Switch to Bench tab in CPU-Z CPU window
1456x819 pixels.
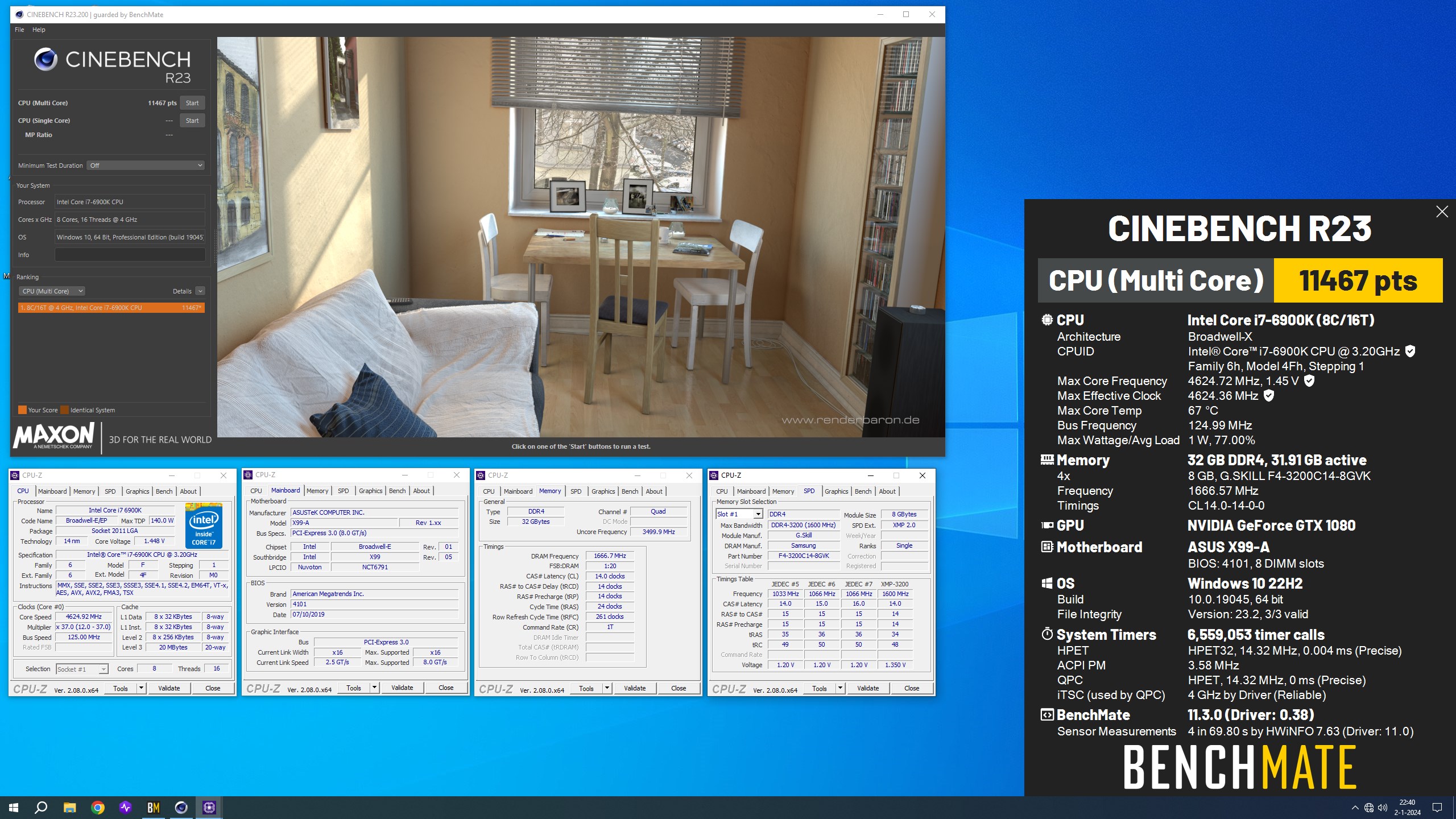[x=164, y=491]
